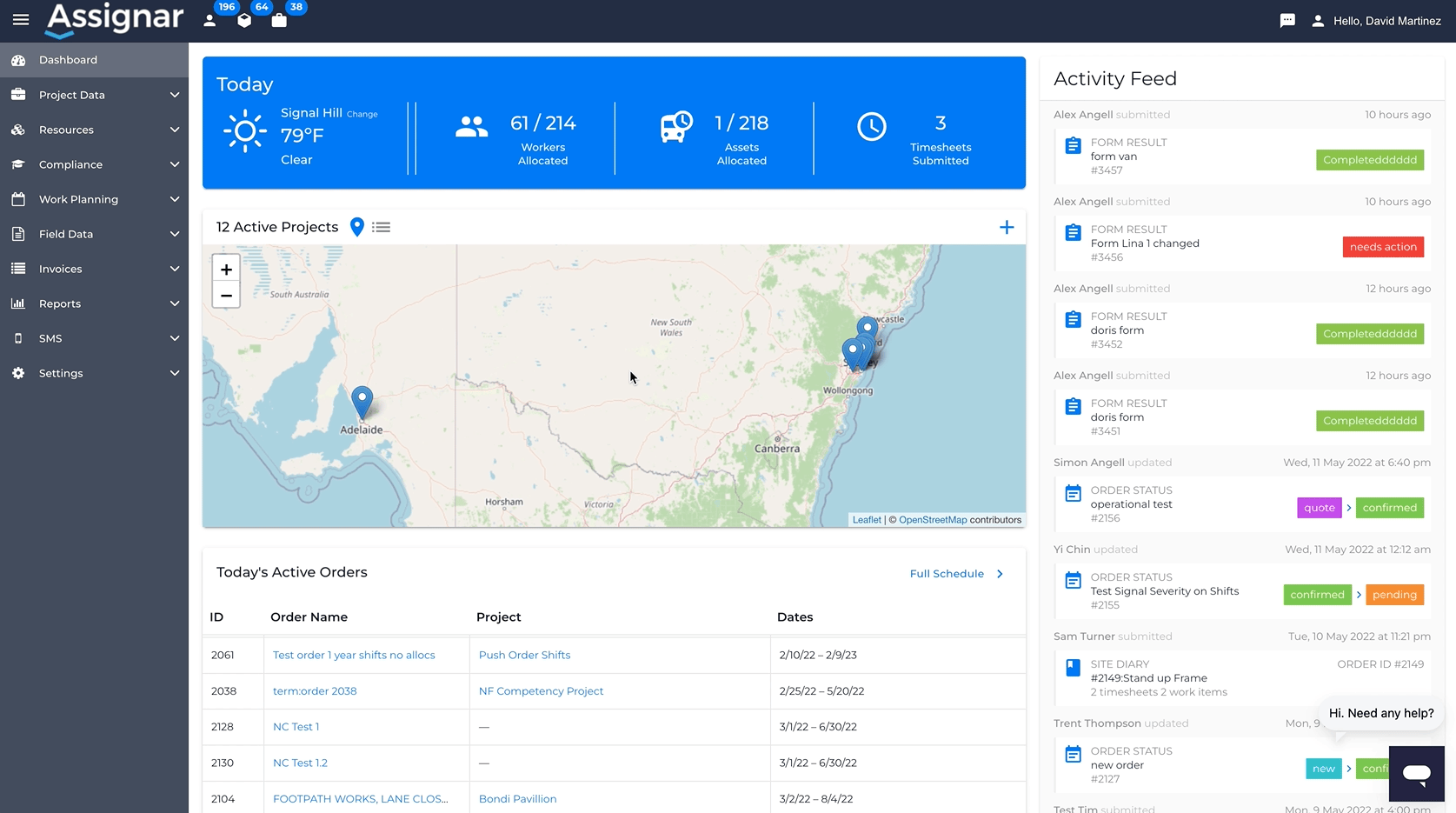Expand the Project Data menu chevron
This screenshot has width=1456, height=813.
pyautogui.click(x=175, y=95)
